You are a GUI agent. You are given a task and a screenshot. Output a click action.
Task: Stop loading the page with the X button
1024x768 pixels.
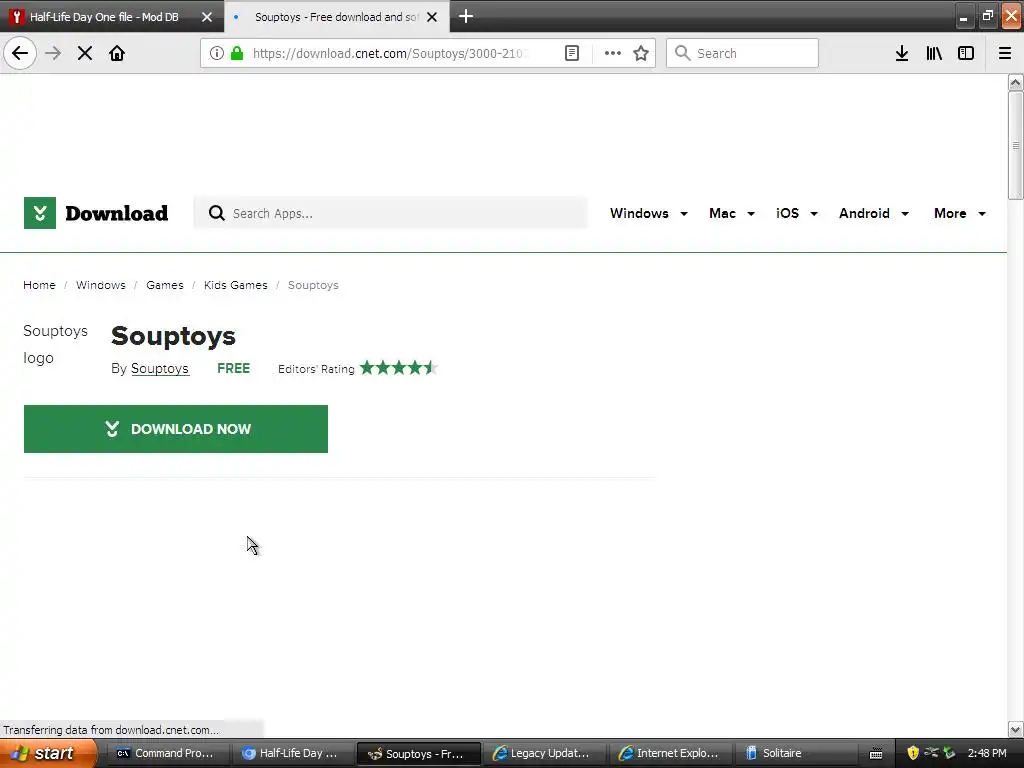[x=84, y=53]
